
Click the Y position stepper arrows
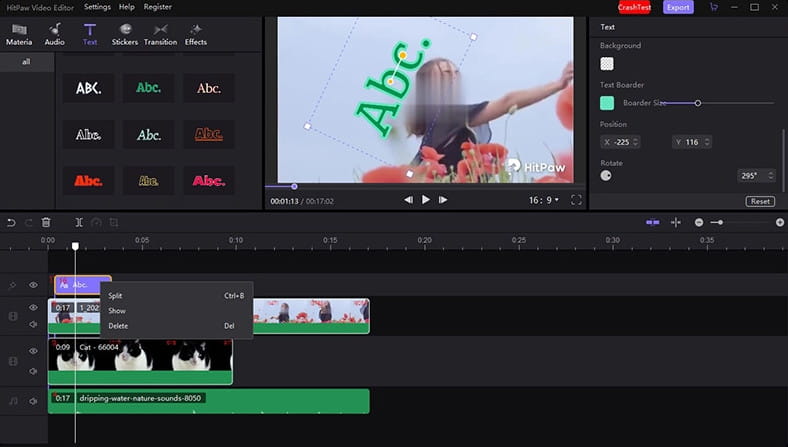click(x=707, y=142)
